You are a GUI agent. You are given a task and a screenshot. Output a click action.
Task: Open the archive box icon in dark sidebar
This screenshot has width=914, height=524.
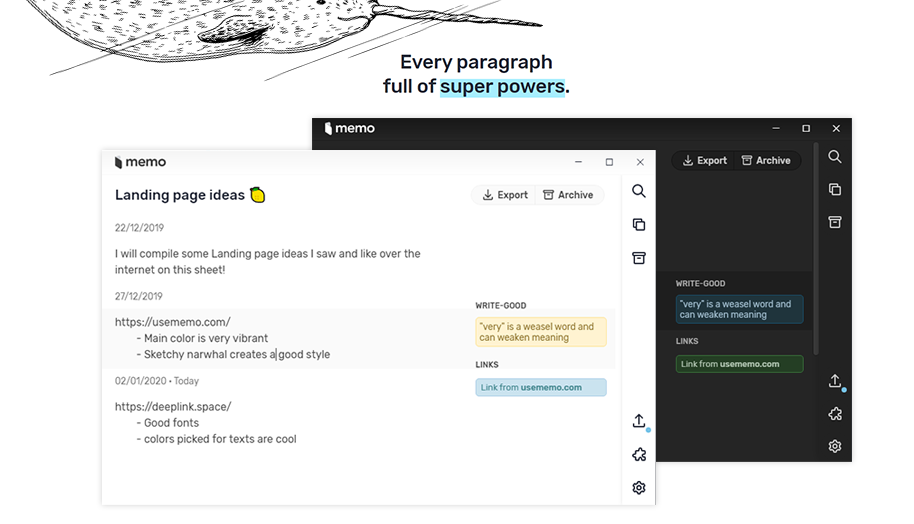[835, 222]
